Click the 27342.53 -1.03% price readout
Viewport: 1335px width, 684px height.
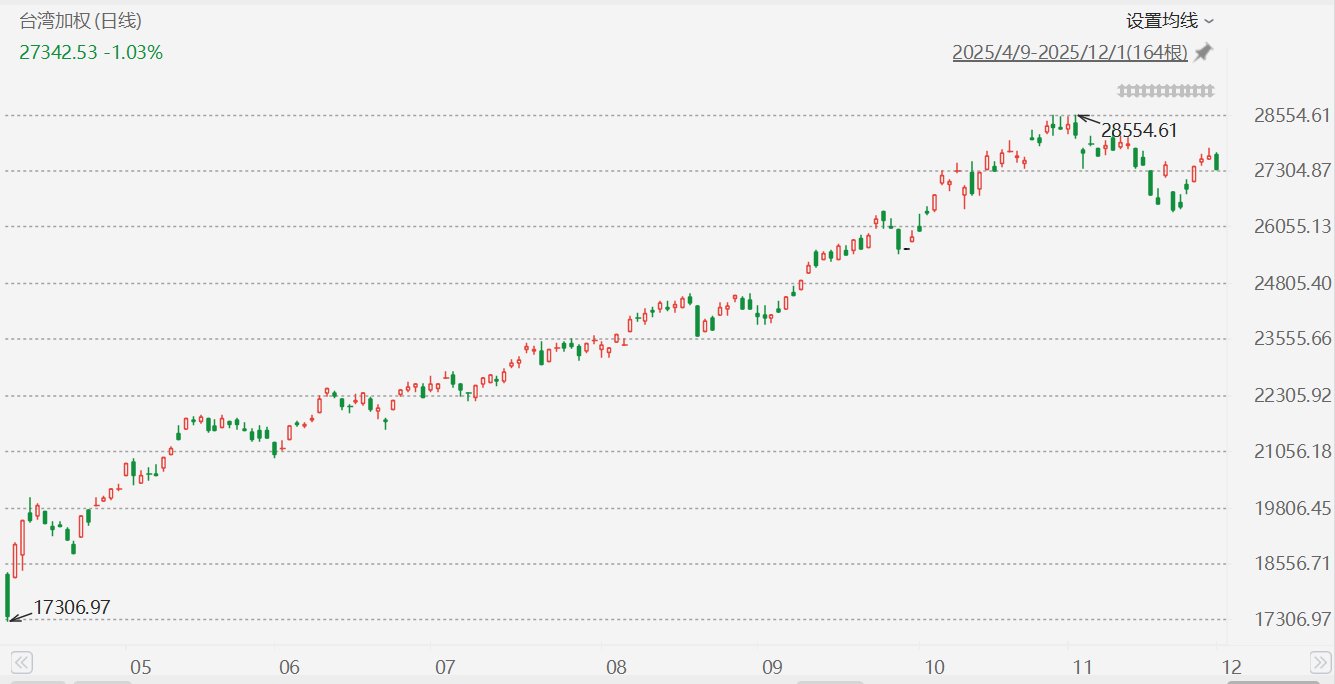[91, 52]
